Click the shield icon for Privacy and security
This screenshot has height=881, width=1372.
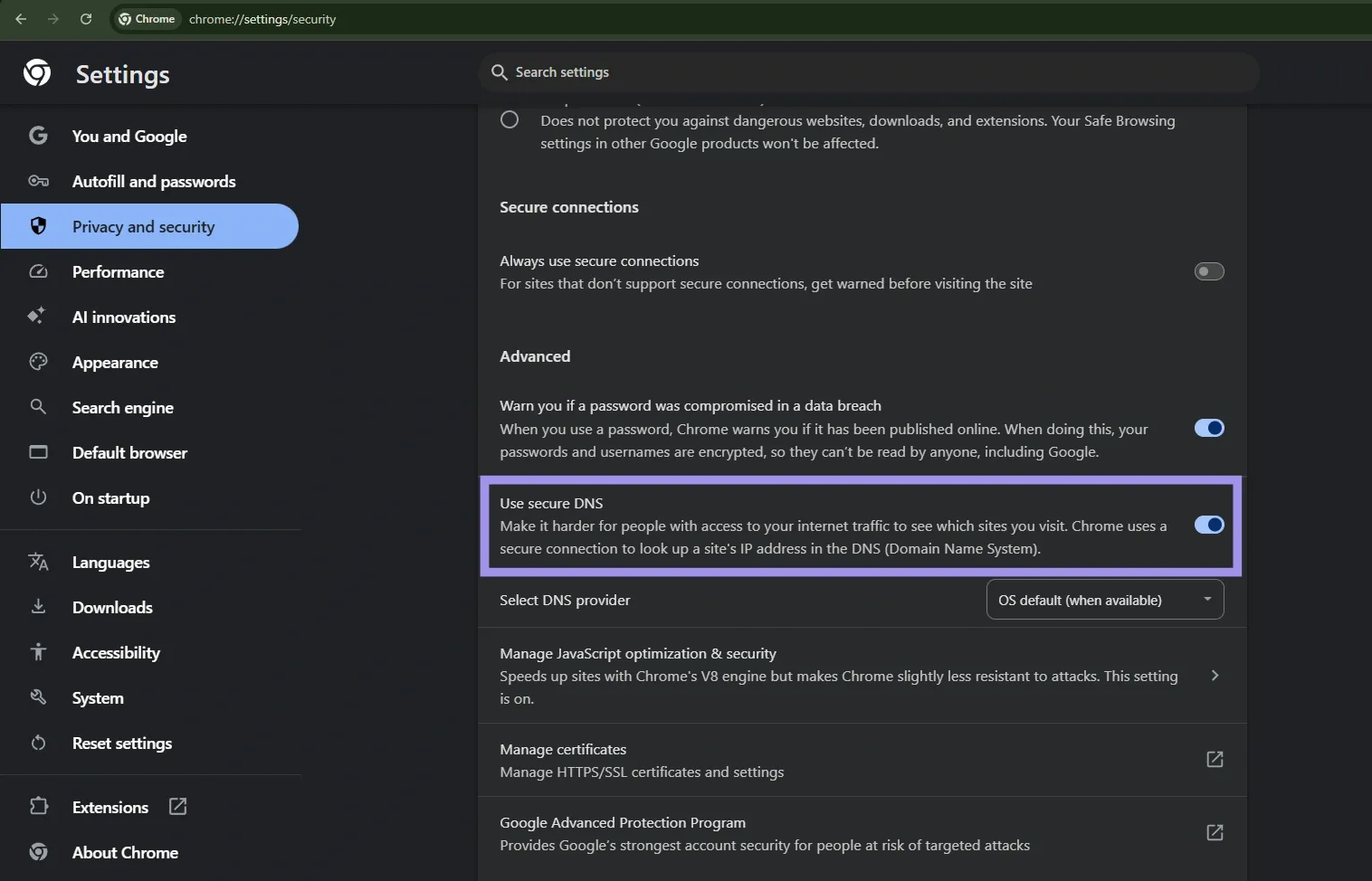[38, 226]
